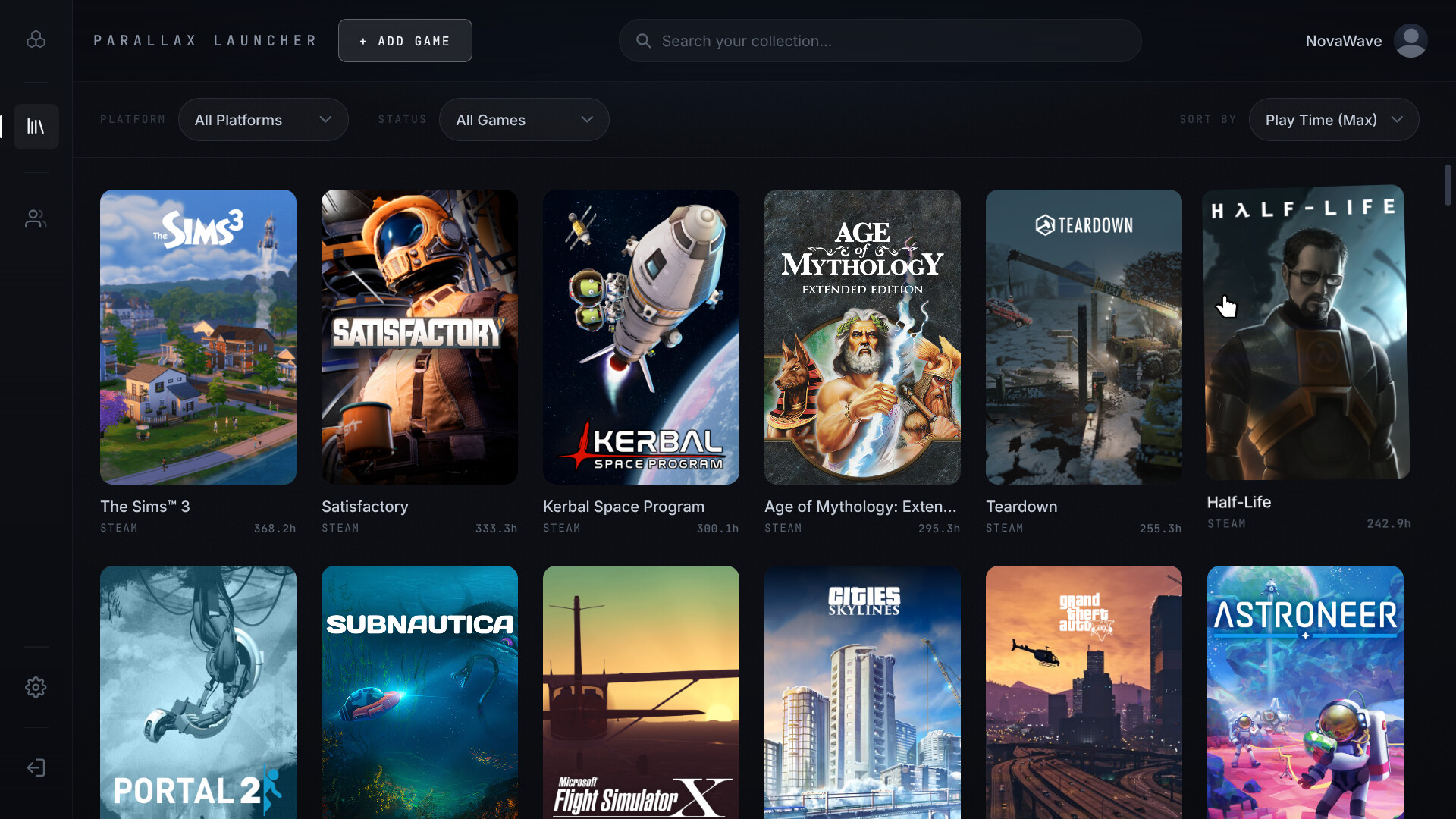This screenshot has width=1456, height=819.
Task: Click STEAM label under Half-Life
Action: point(1226,523)
